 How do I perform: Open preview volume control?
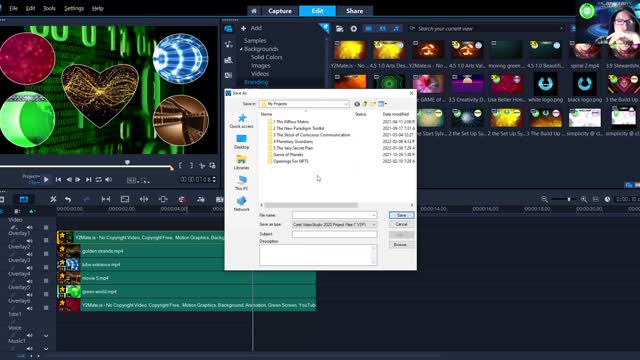click(x=109, y=180)
